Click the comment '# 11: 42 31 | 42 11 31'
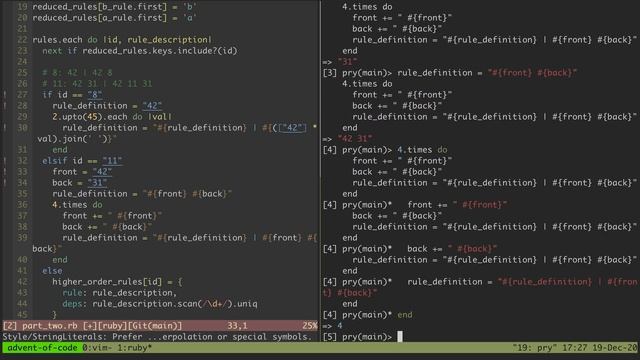Image resolution: width=640 pixels, height=360 pixels. pyautogui.click(x=97, y=84)
